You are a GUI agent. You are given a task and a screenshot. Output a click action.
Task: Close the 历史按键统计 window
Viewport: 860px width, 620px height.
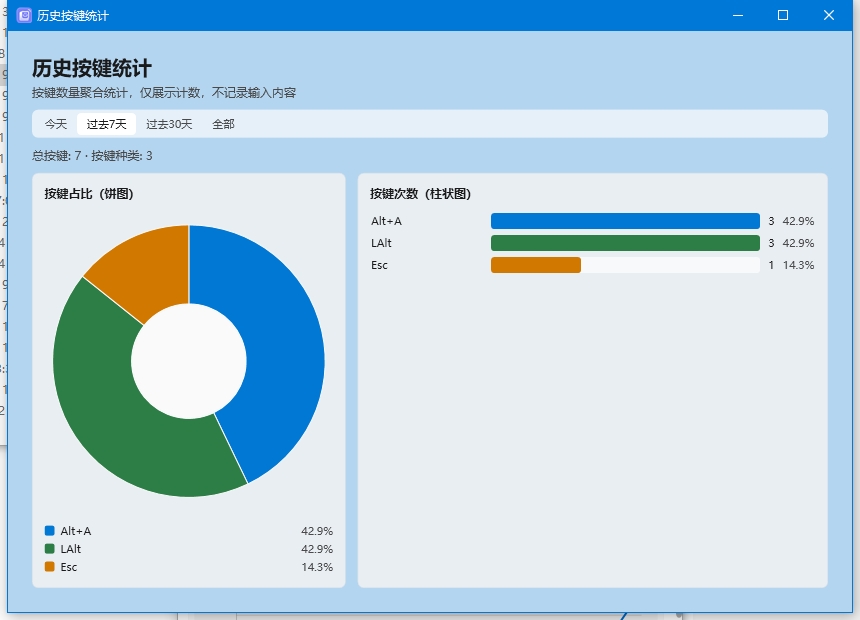click(x=829, y=15)
